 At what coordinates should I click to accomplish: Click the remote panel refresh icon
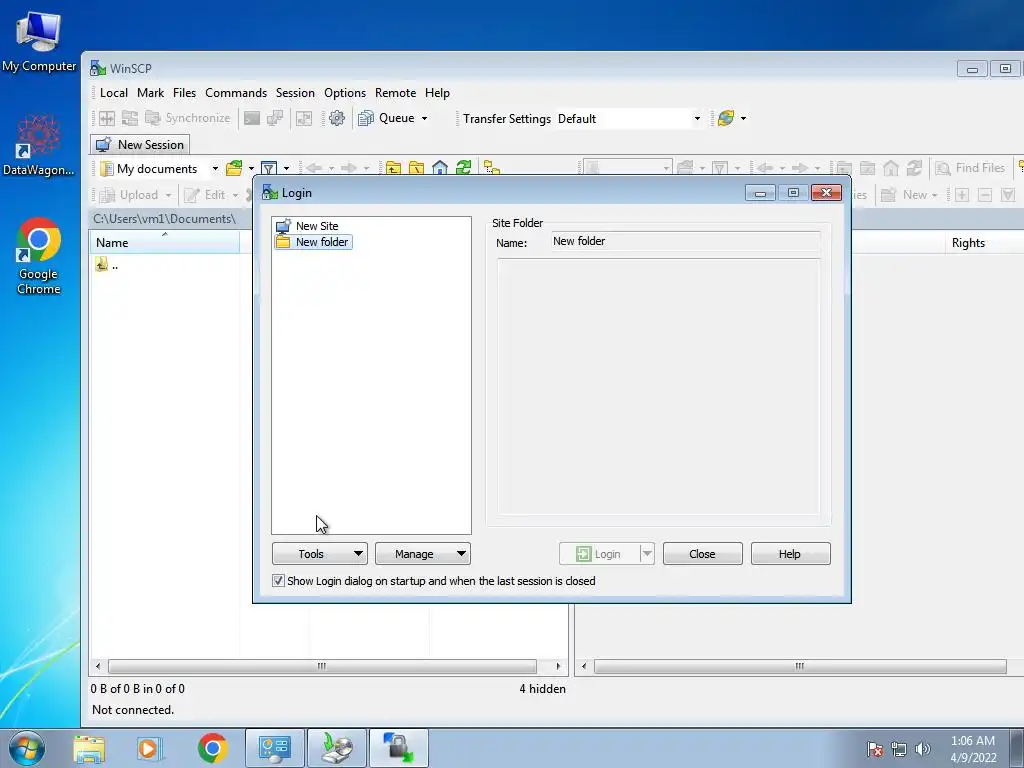(914, 168)
